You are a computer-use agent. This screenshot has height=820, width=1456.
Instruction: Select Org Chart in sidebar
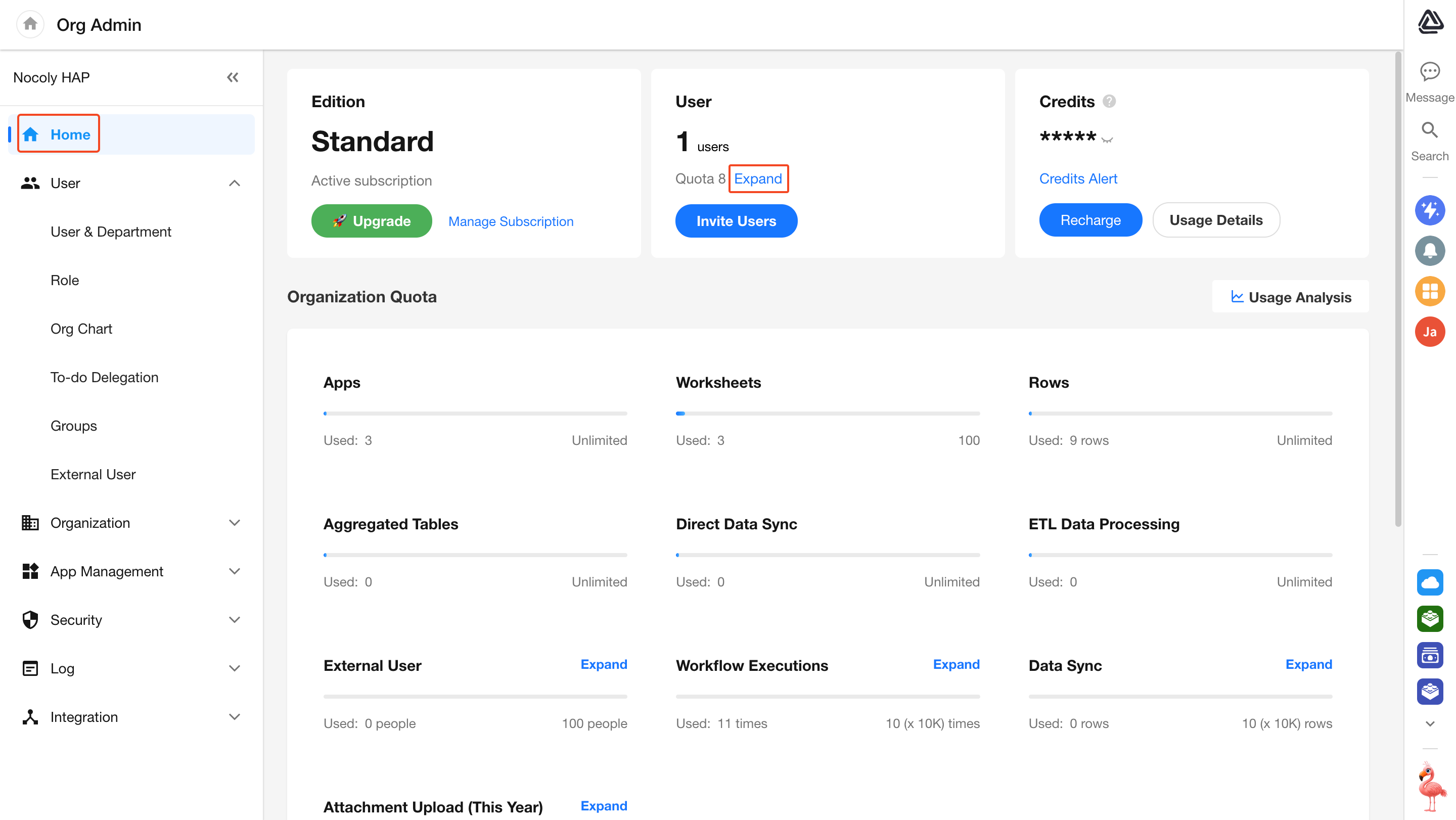coord(81,329)
